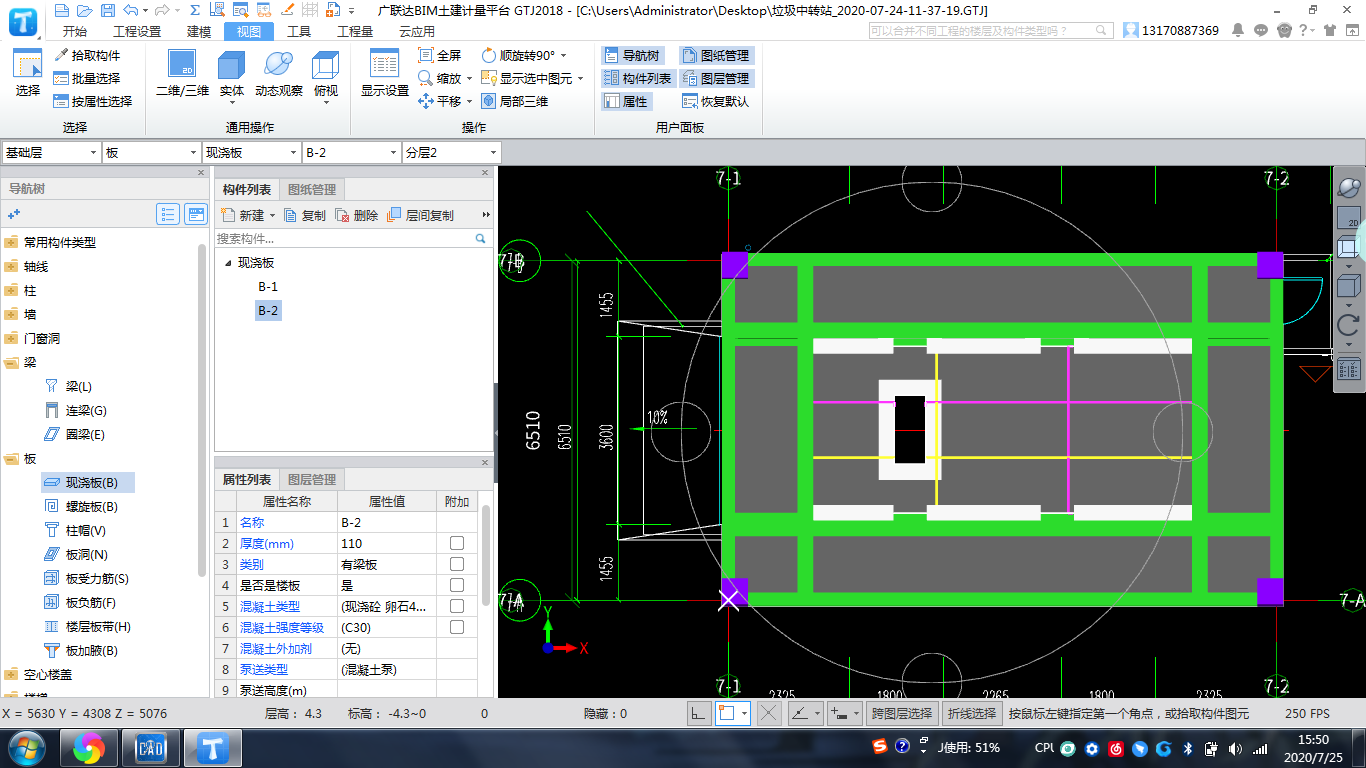This screenshot has height=768, width=1366.
Task: Expand 显示选中图元 dropdown arrow
Action: pos(582,79)
